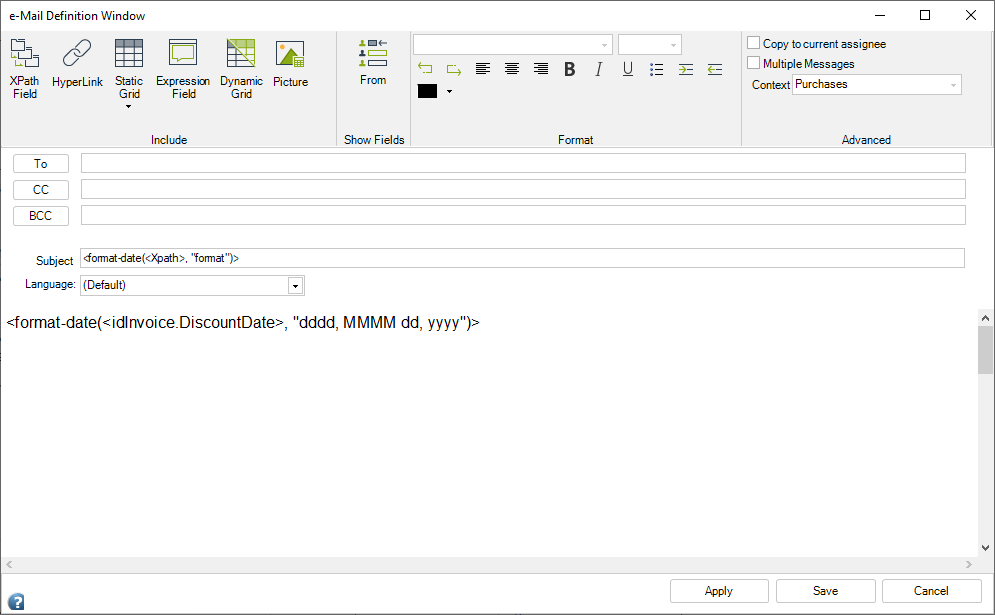Center align the text
This screenshot has width=995, height=615.
point(512,69)
